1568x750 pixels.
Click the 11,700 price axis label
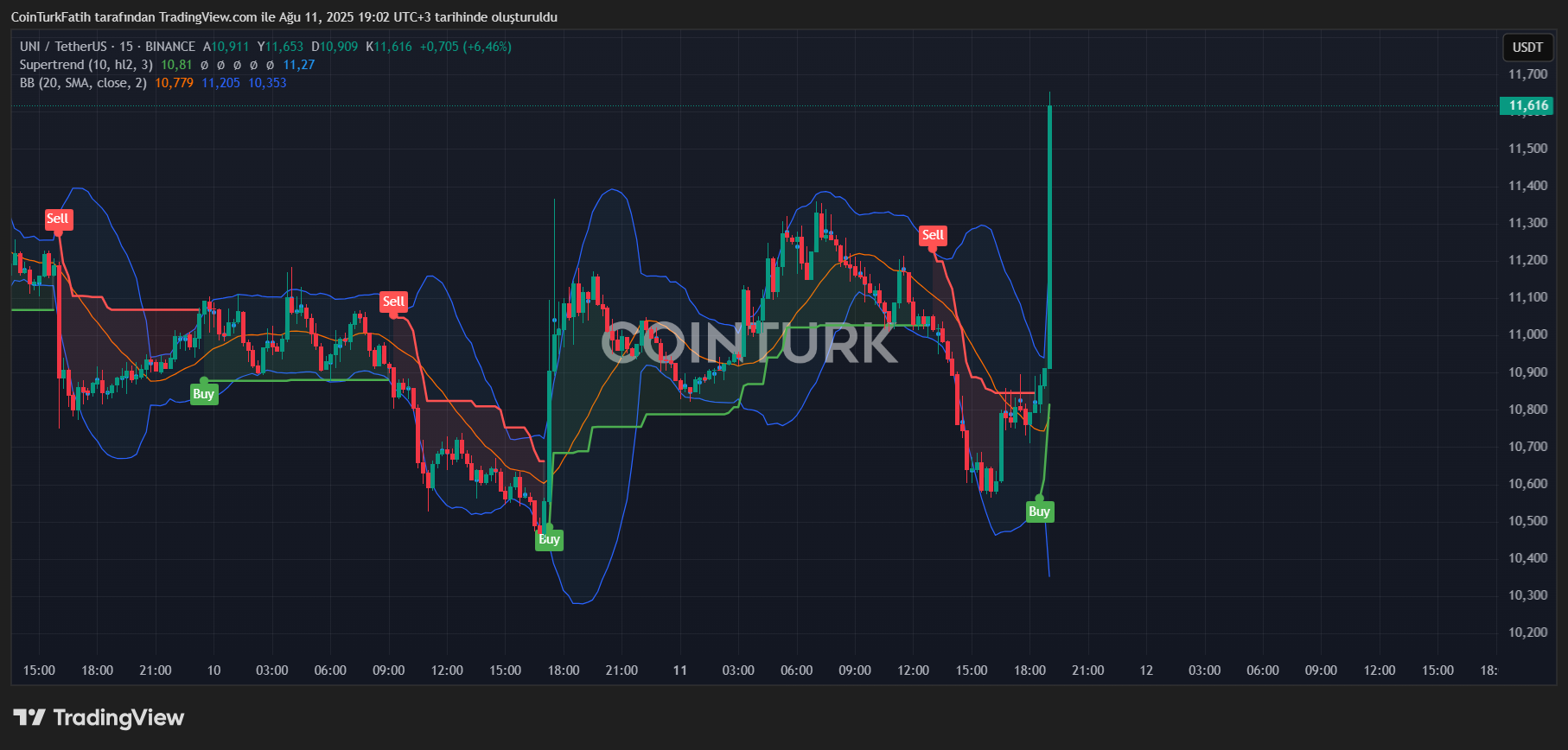(1528, 74)
